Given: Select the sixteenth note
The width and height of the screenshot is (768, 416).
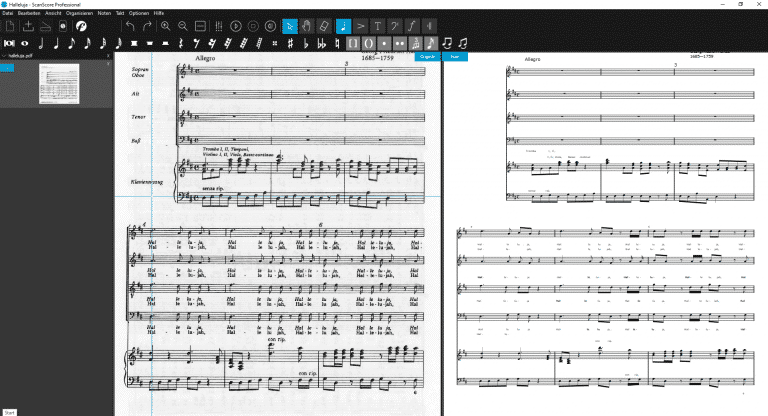Looking at the screenshot, I should pos(87,44).
